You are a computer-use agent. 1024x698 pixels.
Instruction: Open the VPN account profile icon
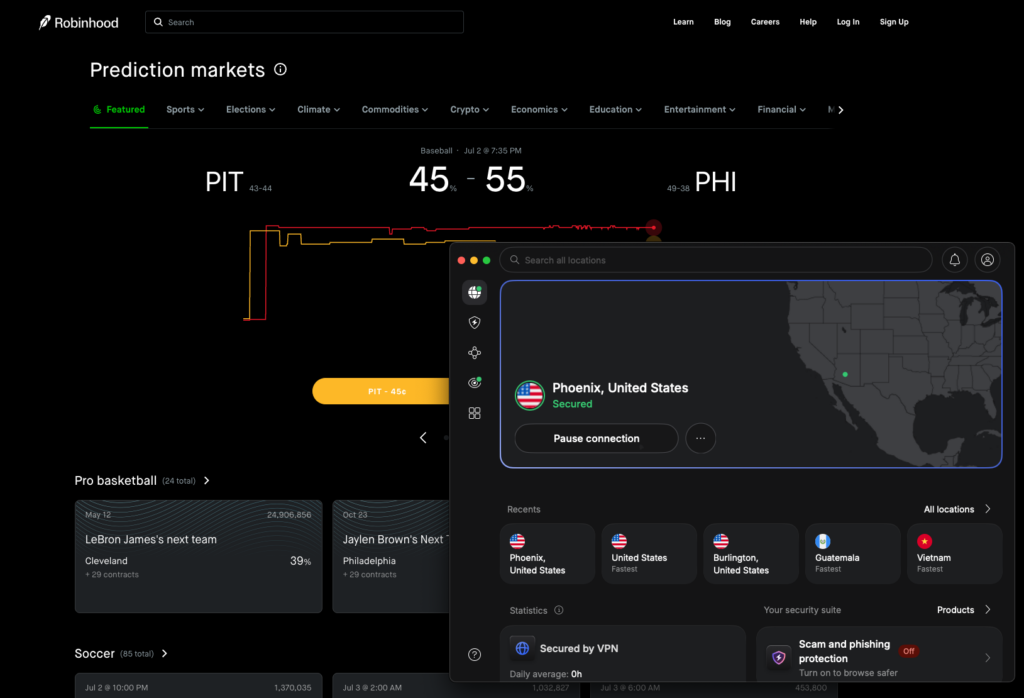pos(987,260)
